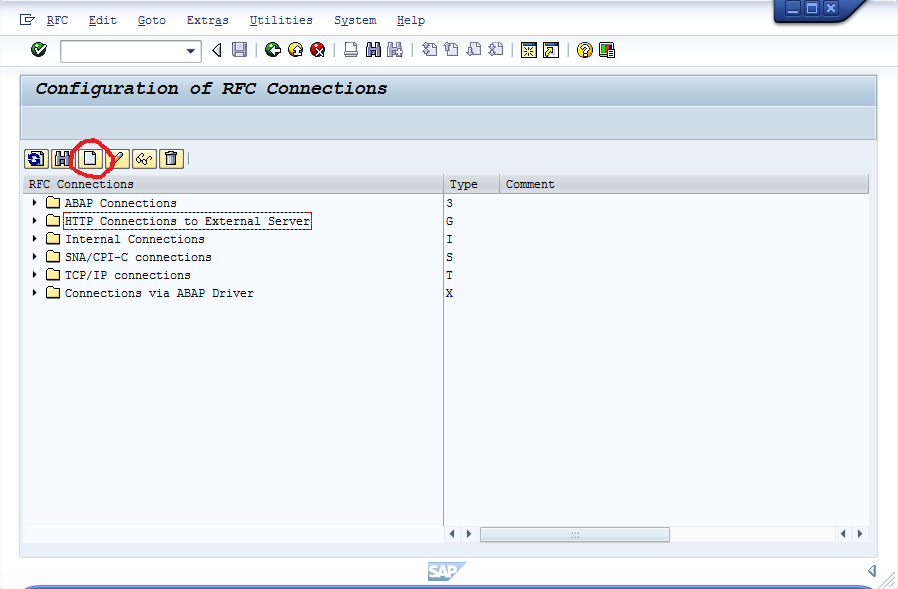Click the horizontal scrollbar under the Comment column
The image size is (898, 589).
coord(574,534)
